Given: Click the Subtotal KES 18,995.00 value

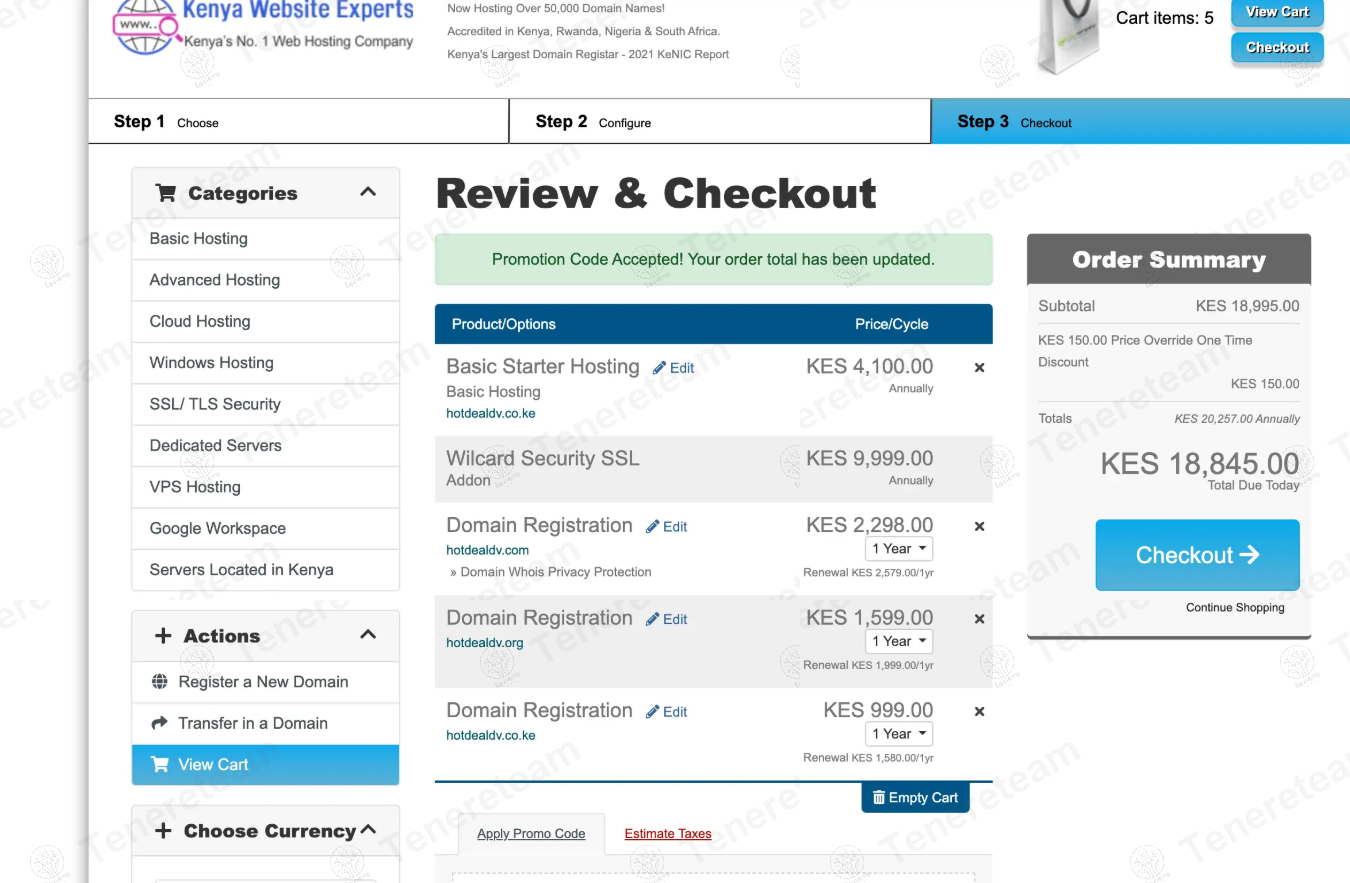Looking at the screenshot, I should click(1247, 306).
